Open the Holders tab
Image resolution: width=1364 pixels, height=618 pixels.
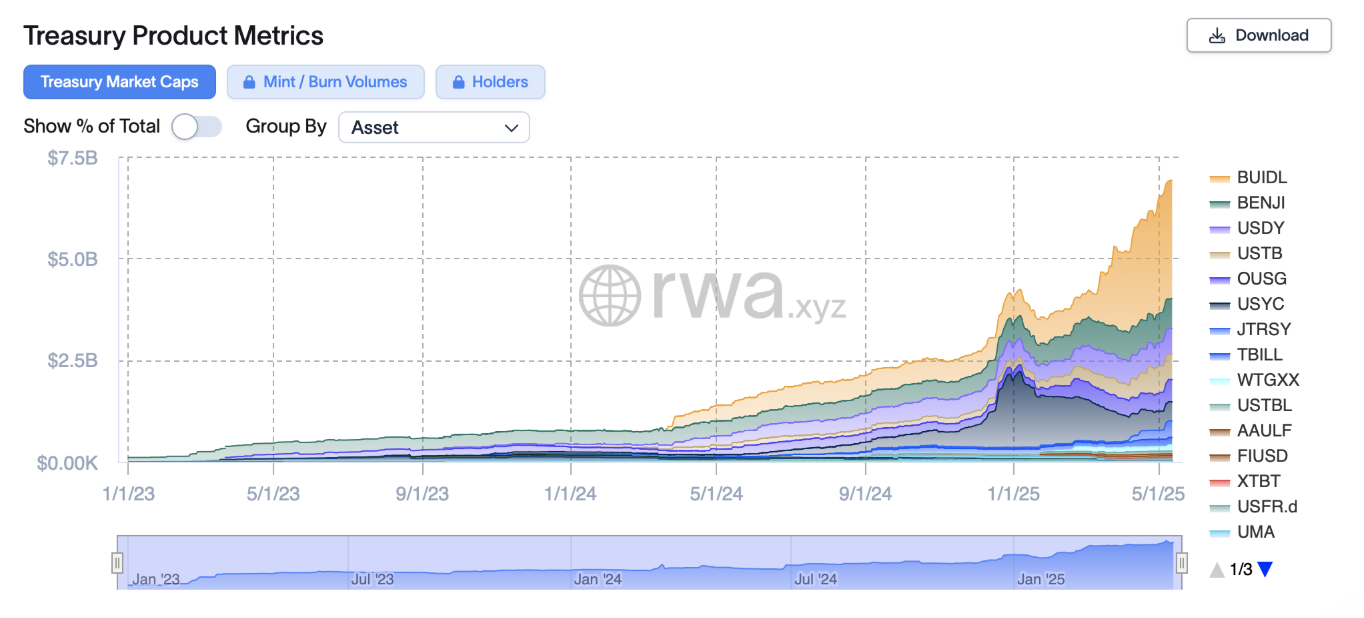tap(490, 82)
